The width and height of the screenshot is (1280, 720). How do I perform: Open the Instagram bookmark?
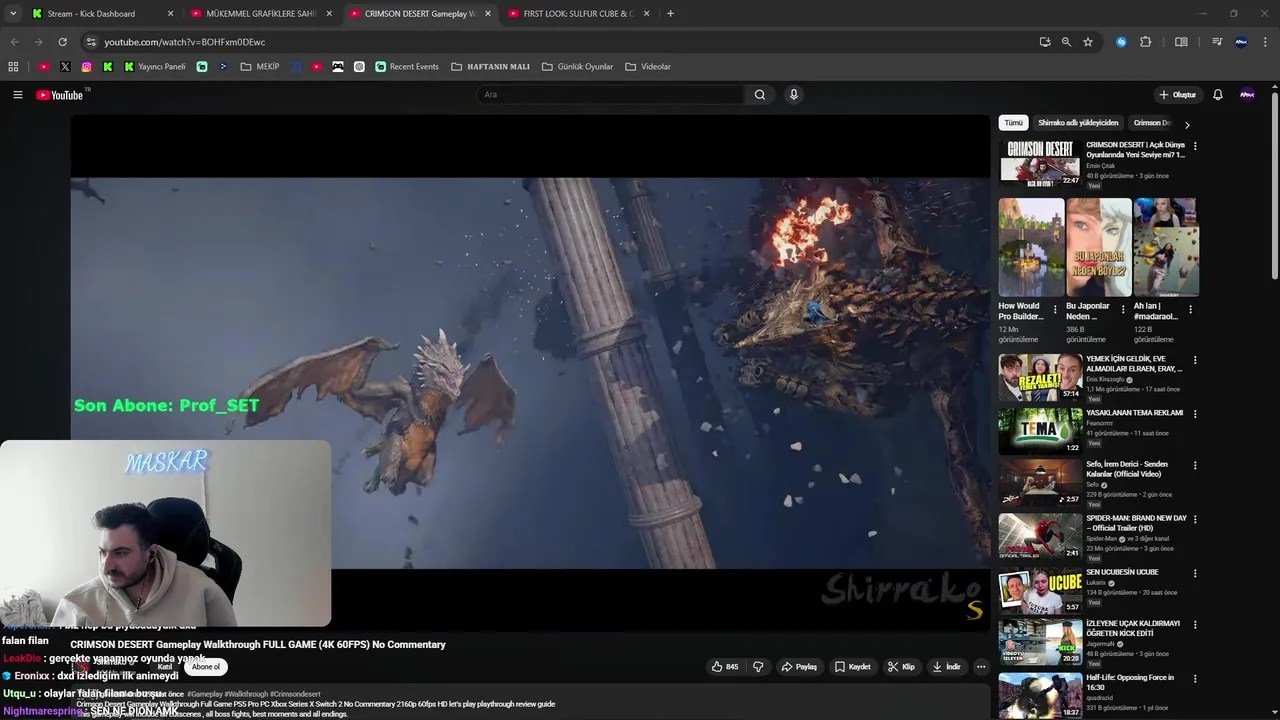coord(87,67)
